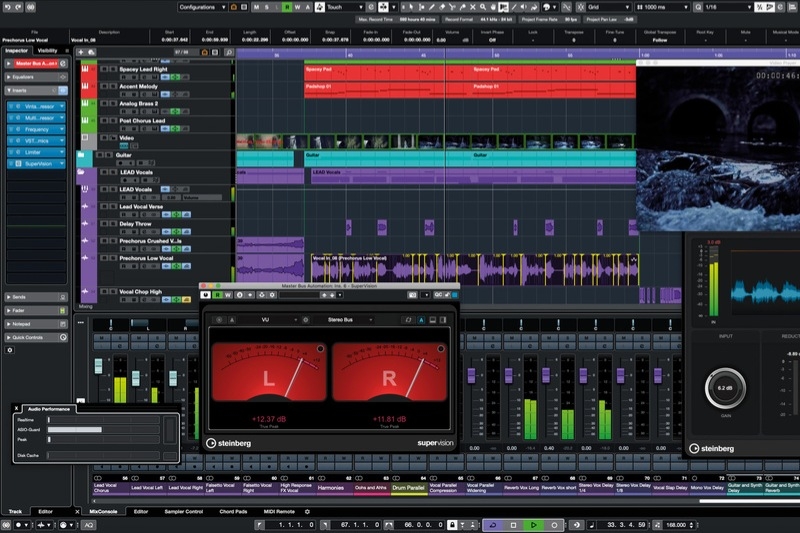
Task: Toggle SuperVision Read automation R button
Action: [217, 295]
